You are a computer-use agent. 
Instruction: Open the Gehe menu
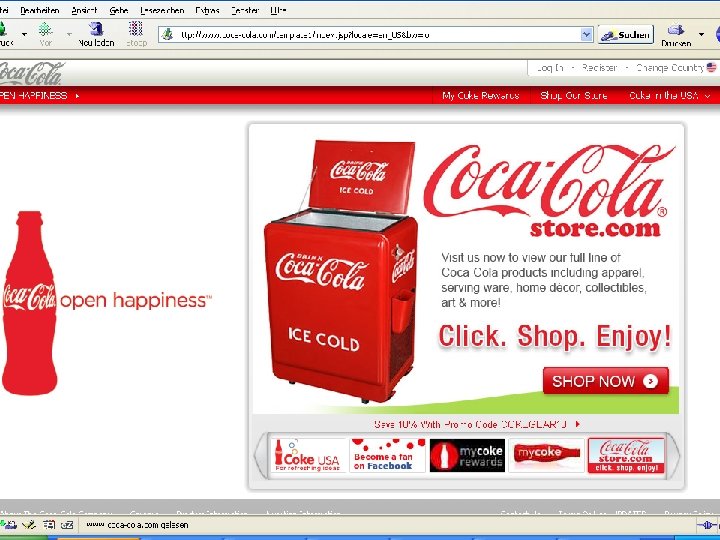tap(118, 10)
